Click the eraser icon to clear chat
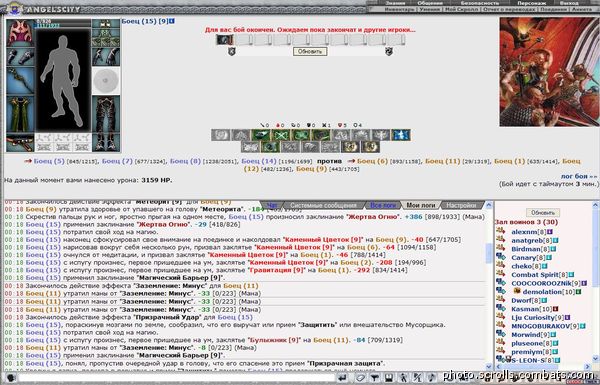 (360, 378)
